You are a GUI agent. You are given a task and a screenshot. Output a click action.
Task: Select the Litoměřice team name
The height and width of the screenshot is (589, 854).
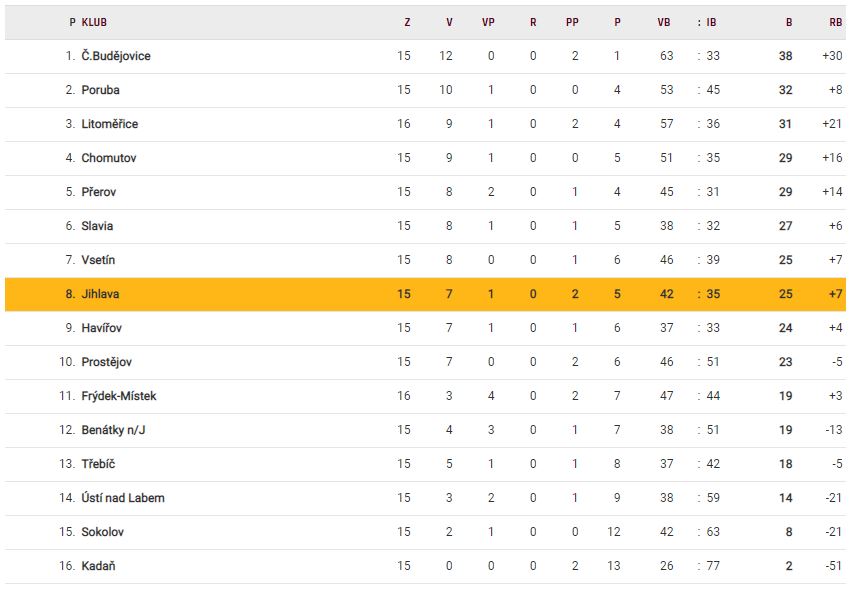pos(110,124)
